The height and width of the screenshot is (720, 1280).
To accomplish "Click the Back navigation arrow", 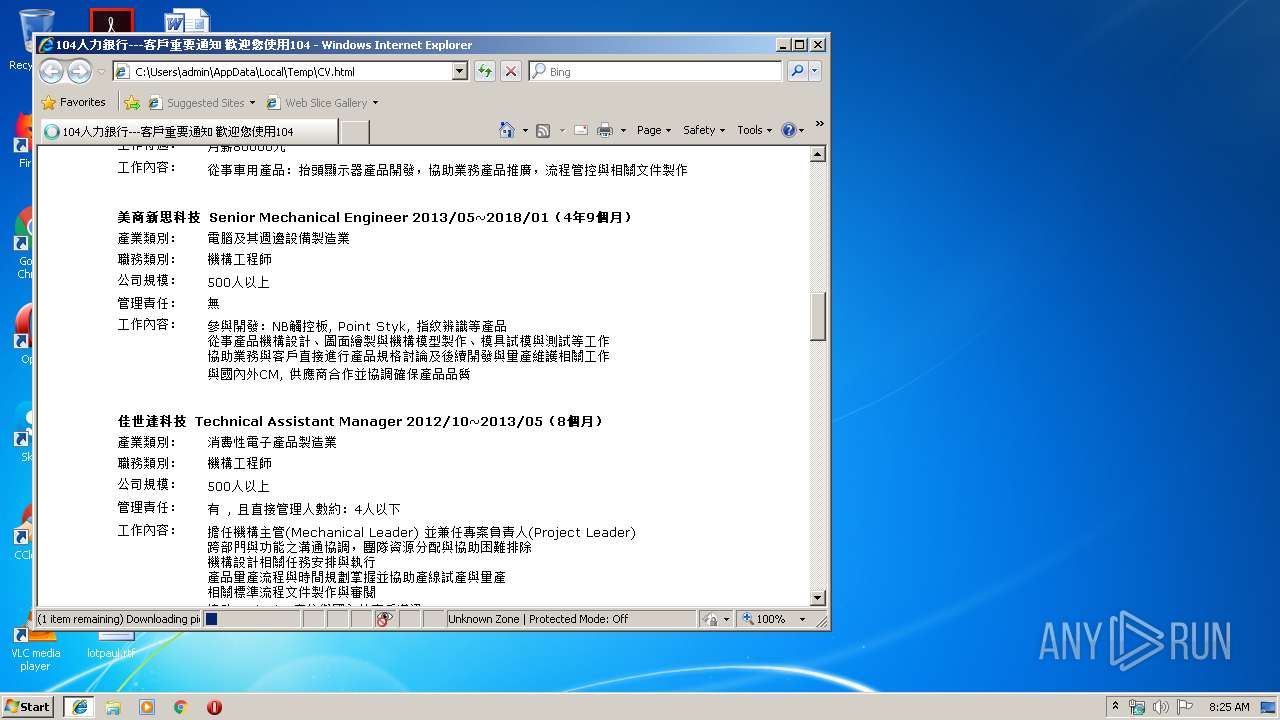I will pyautogui.click(x=51, y=71).
